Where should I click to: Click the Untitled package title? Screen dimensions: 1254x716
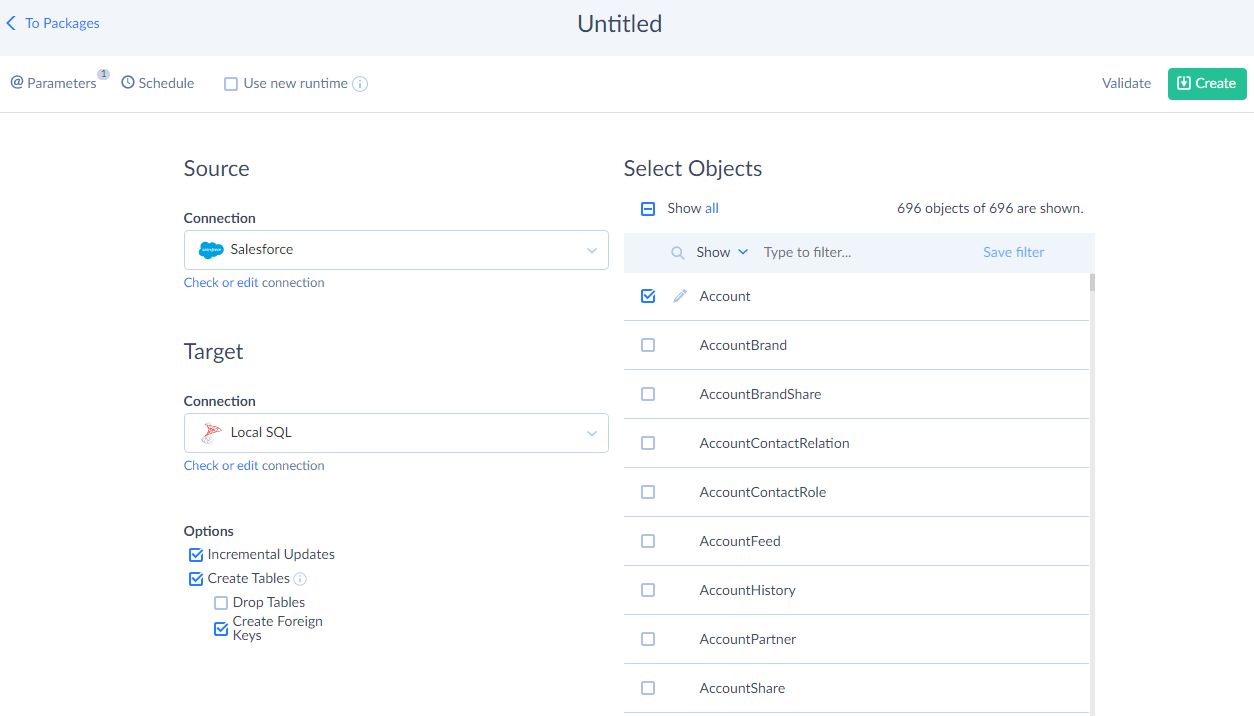tap(620, 24)
